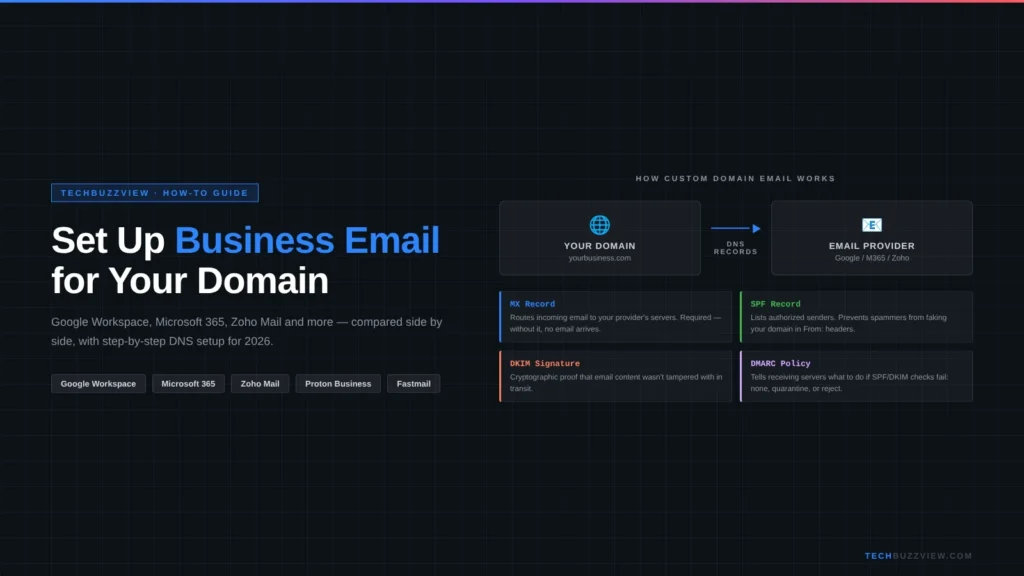Click the Fastmail tag
Screen dimensions: 1024x576
(413, 384)
